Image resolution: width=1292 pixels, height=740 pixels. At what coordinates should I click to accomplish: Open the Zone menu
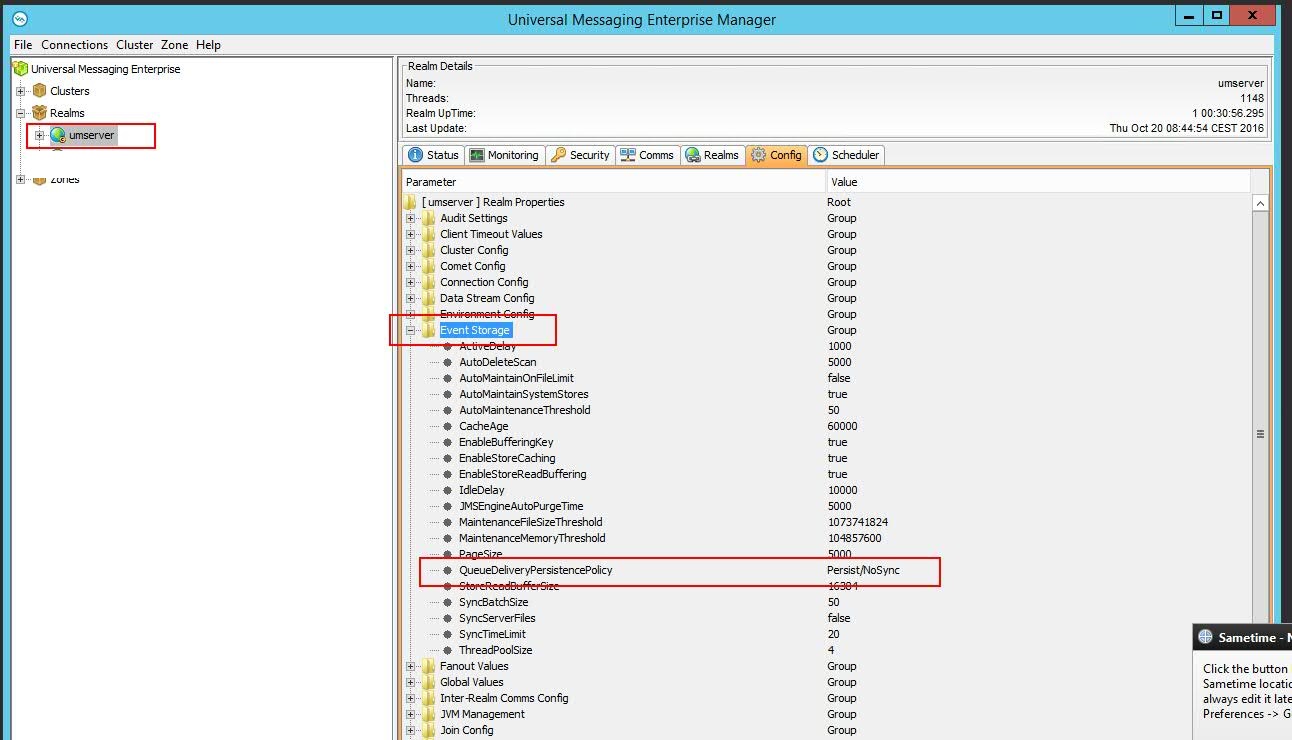click(174, 45)
